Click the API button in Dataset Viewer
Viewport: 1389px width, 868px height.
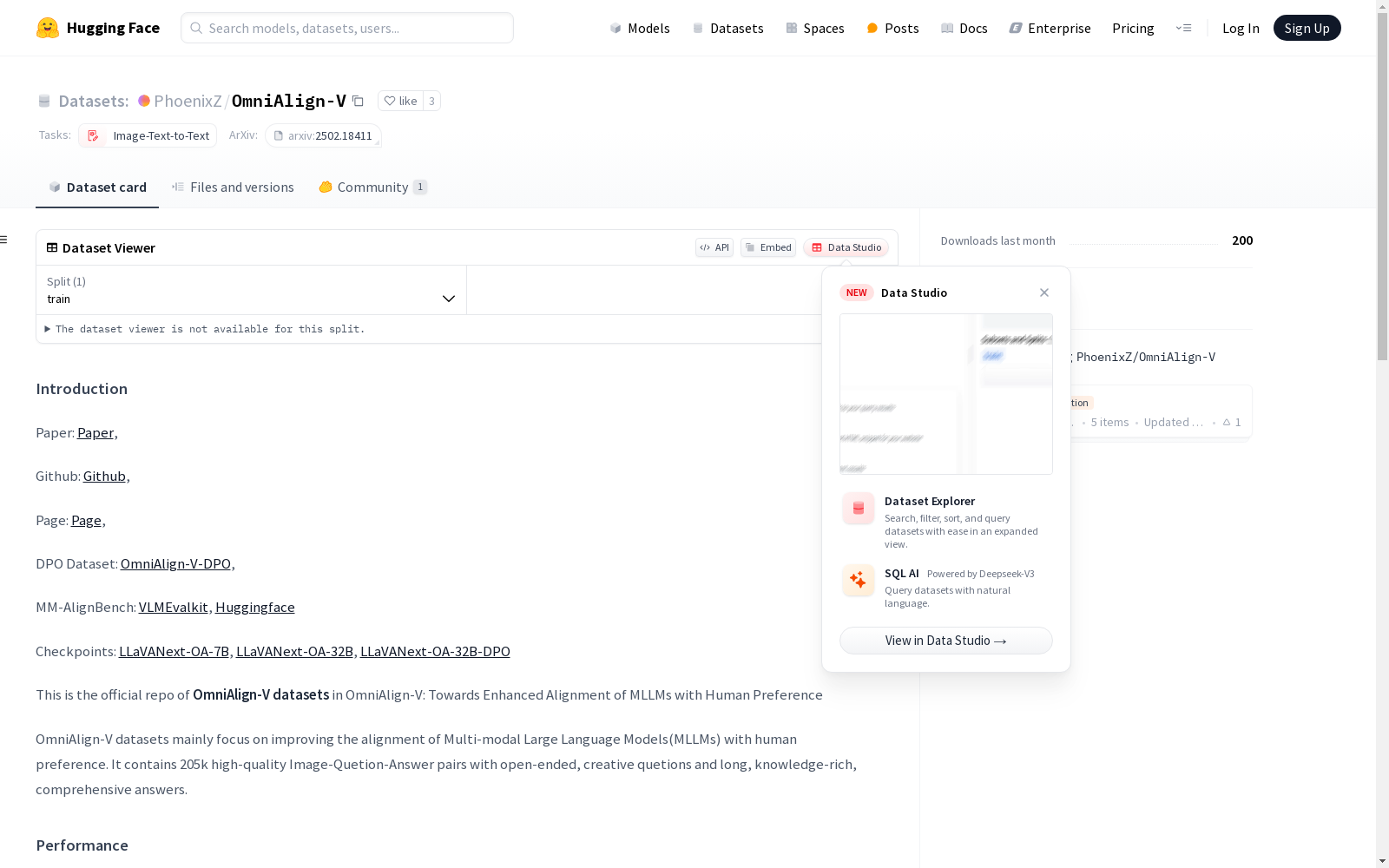coord(714,247)
